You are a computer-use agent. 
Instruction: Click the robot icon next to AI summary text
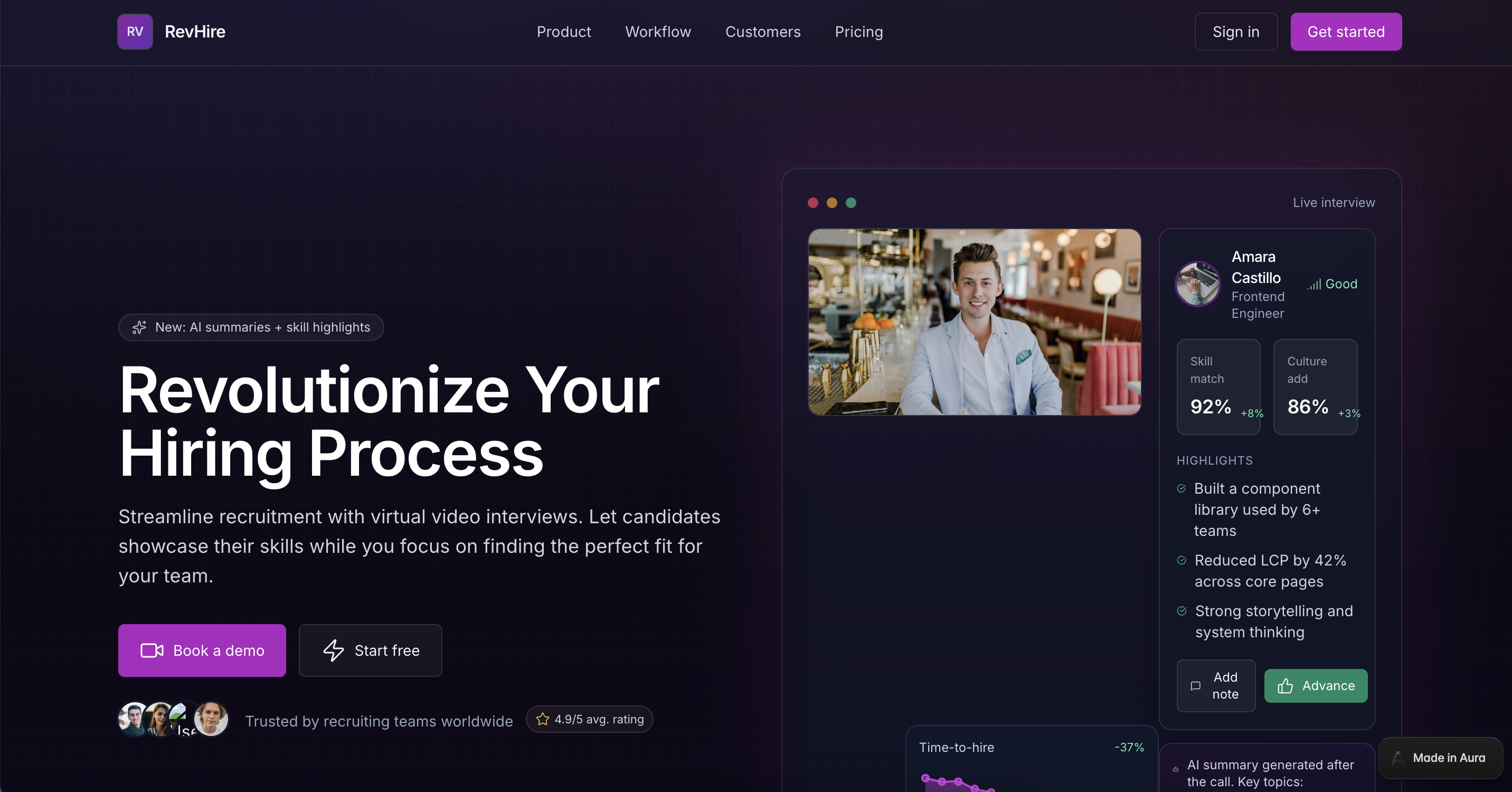1176,770
